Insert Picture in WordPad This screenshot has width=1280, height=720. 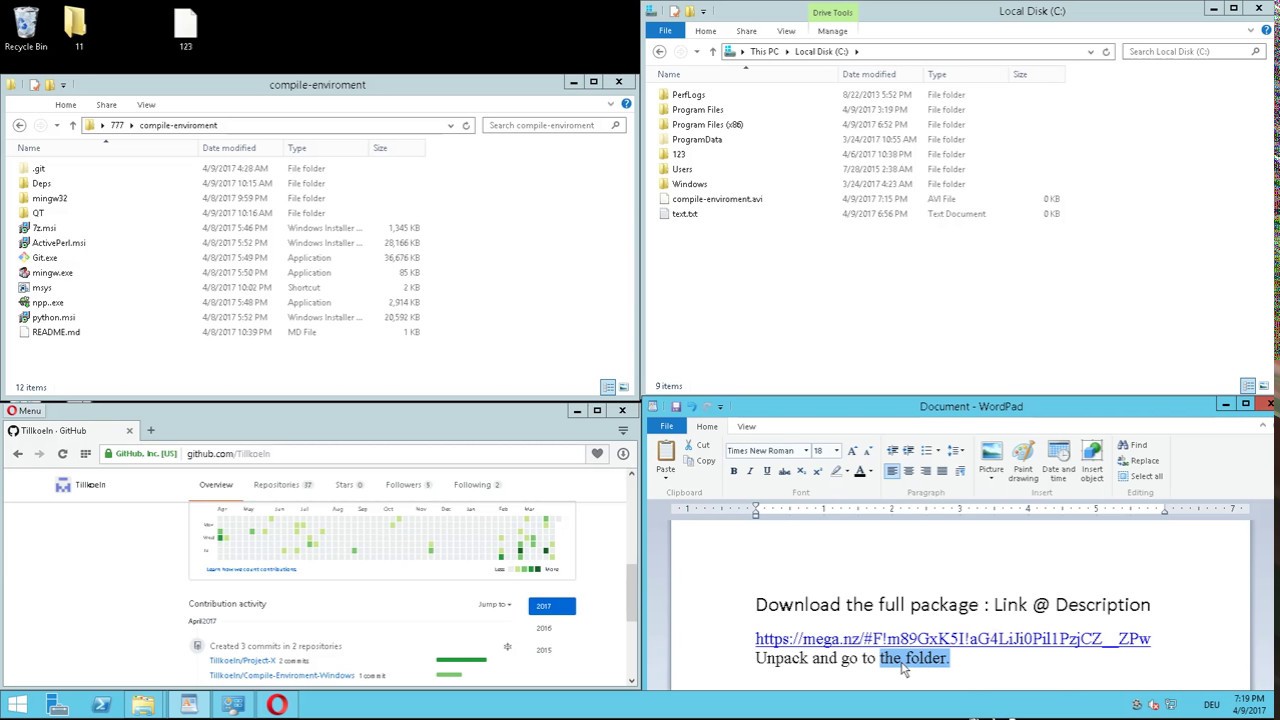[991, 459]
